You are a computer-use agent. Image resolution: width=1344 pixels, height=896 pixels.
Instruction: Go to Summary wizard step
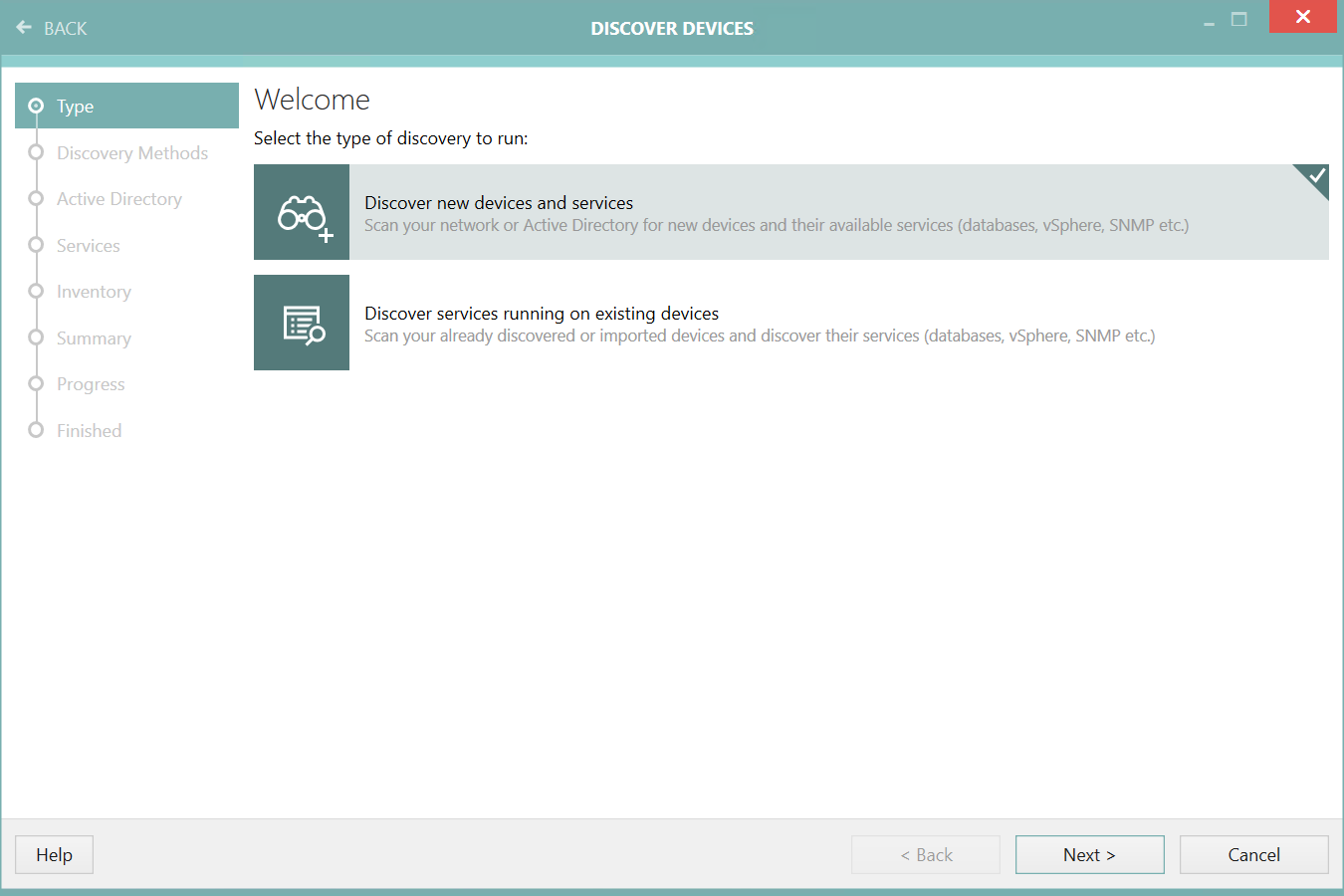pyautogui.click(x=94, y=338)
